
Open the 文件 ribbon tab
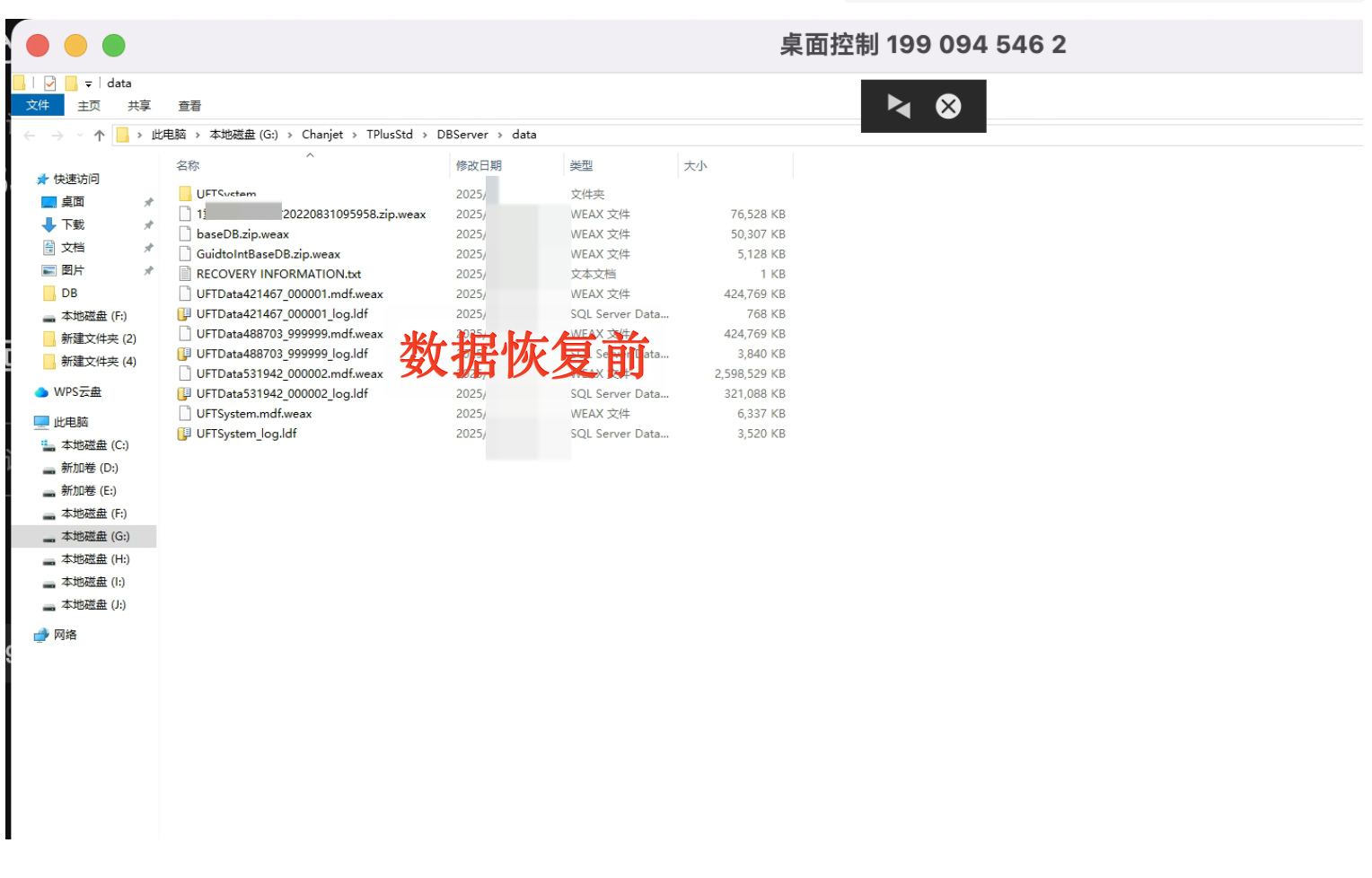point(38,106)
